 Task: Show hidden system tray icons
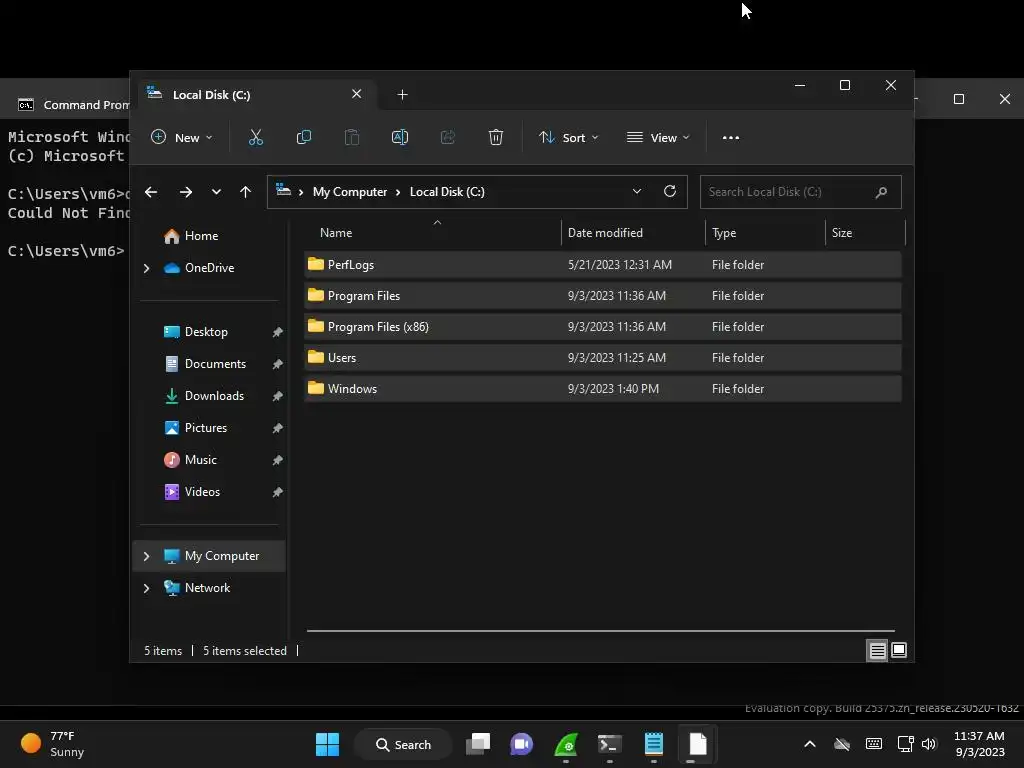pyautogui.click(x=810, y=744)
